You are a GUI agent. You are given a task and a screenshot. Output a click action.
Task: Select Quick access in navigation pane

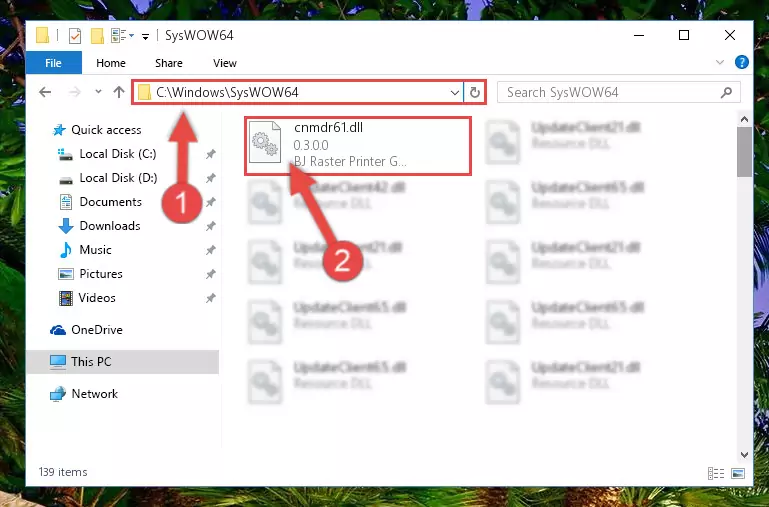[x=106, y=129]
